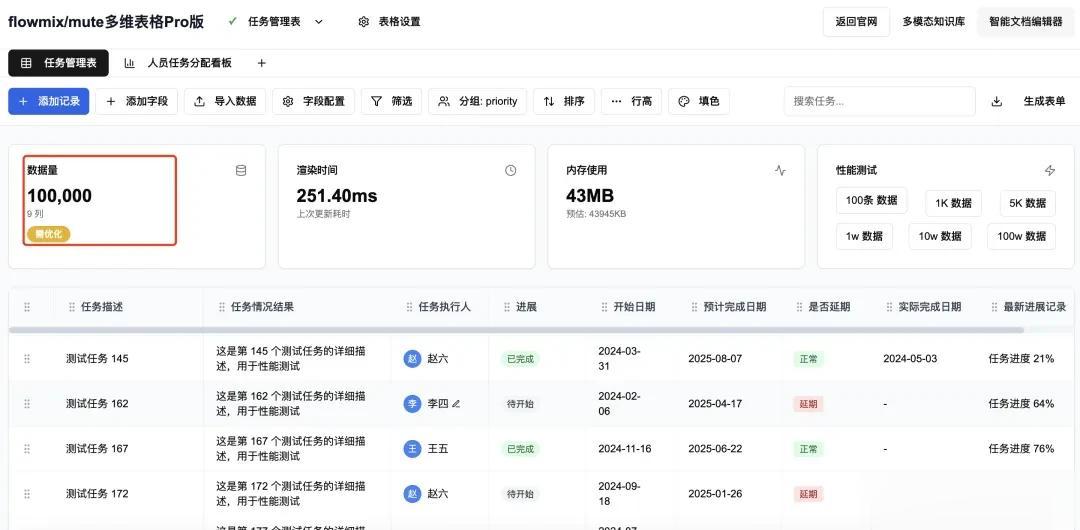Click the grip icon in 任务描述 column header
Viewport: 1080px width, 530px height.
pos(72,307)
